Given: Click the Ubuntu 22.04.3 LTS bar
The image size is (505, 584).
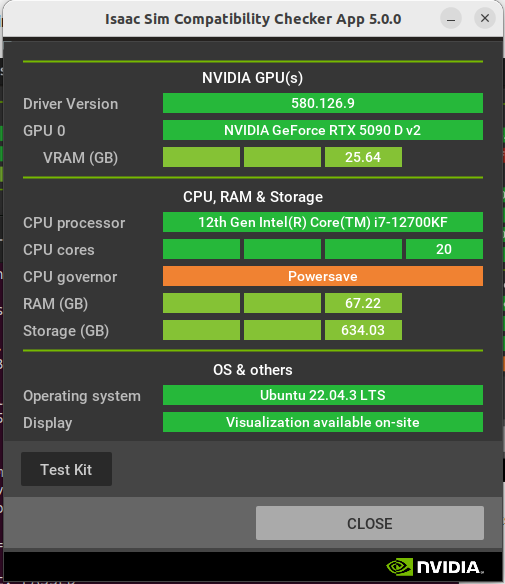Looking at the screenshot, I should click(x=323, y=395).
